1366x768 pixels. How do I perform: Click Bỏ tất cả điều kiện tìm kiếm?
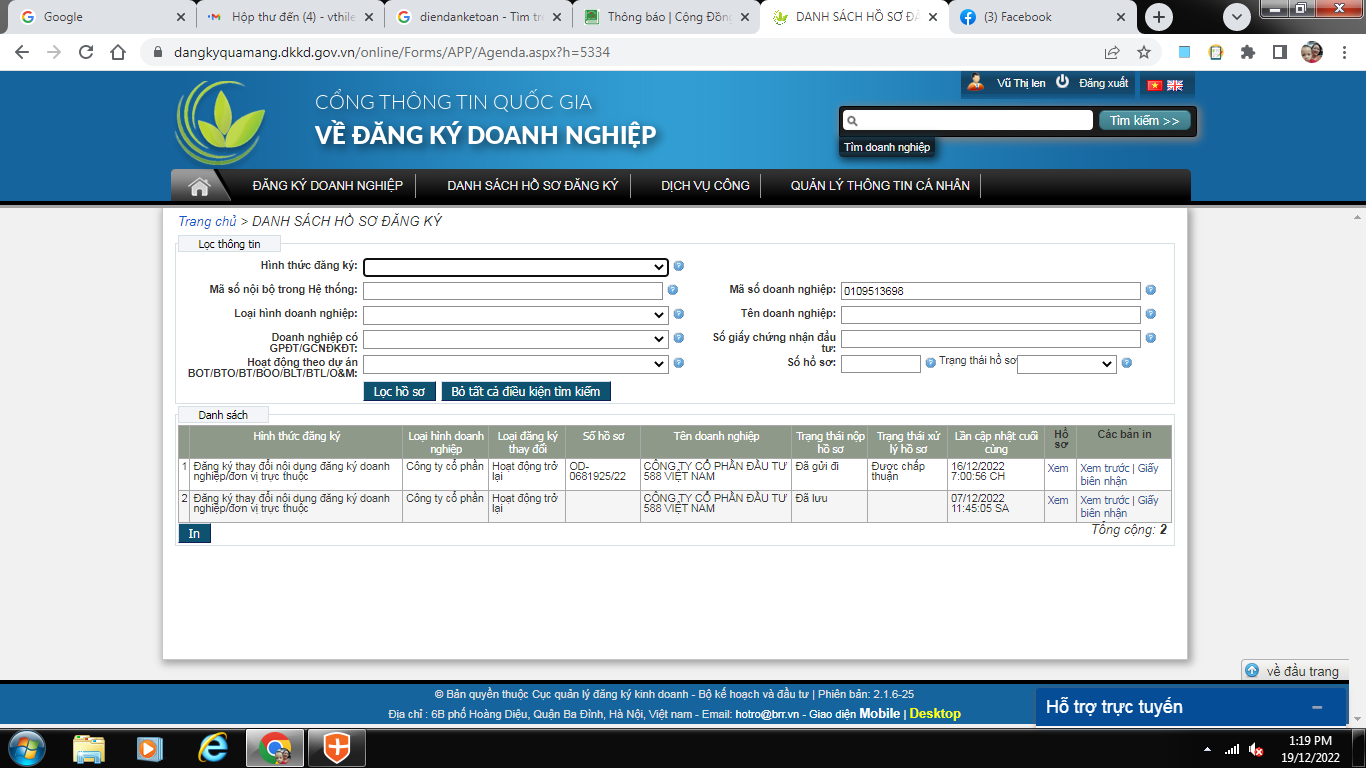point(525,391)
